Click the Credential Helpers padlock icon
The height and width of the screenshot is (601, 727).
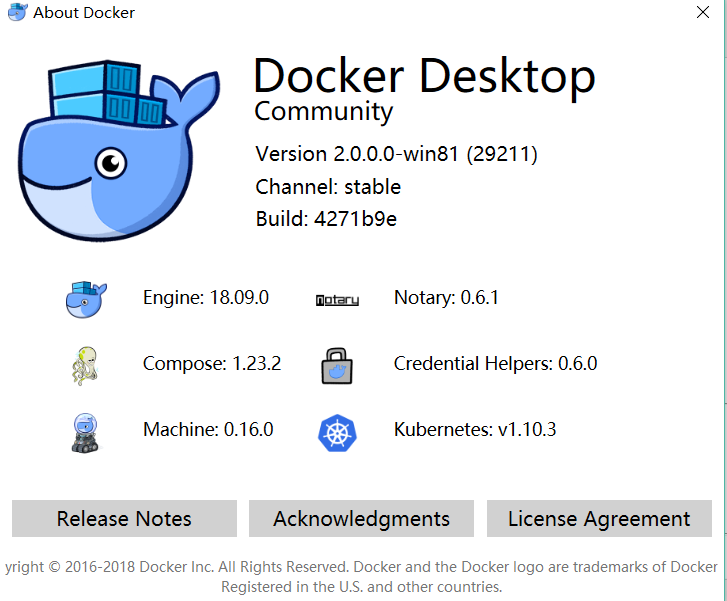(337, 365)
